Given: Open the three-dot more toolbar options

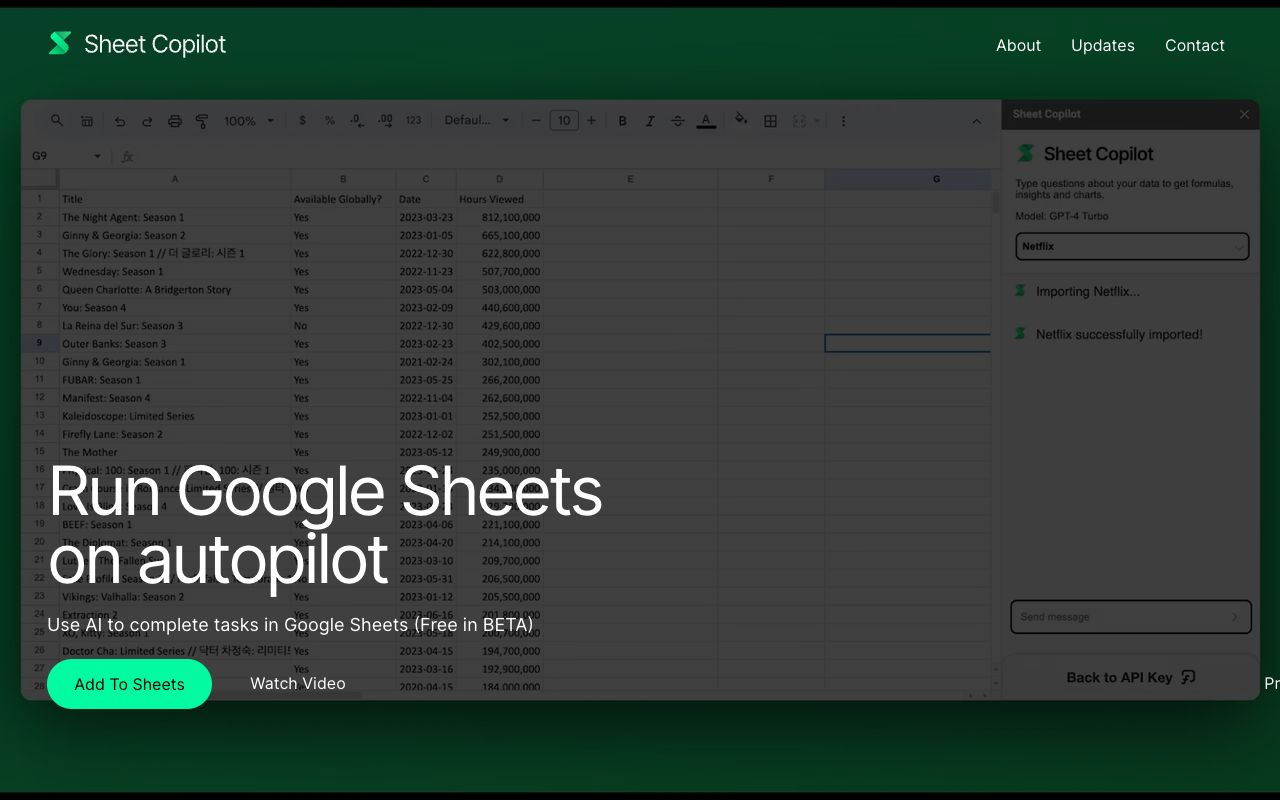Looking at the screenshot, I should click(843, 121).
